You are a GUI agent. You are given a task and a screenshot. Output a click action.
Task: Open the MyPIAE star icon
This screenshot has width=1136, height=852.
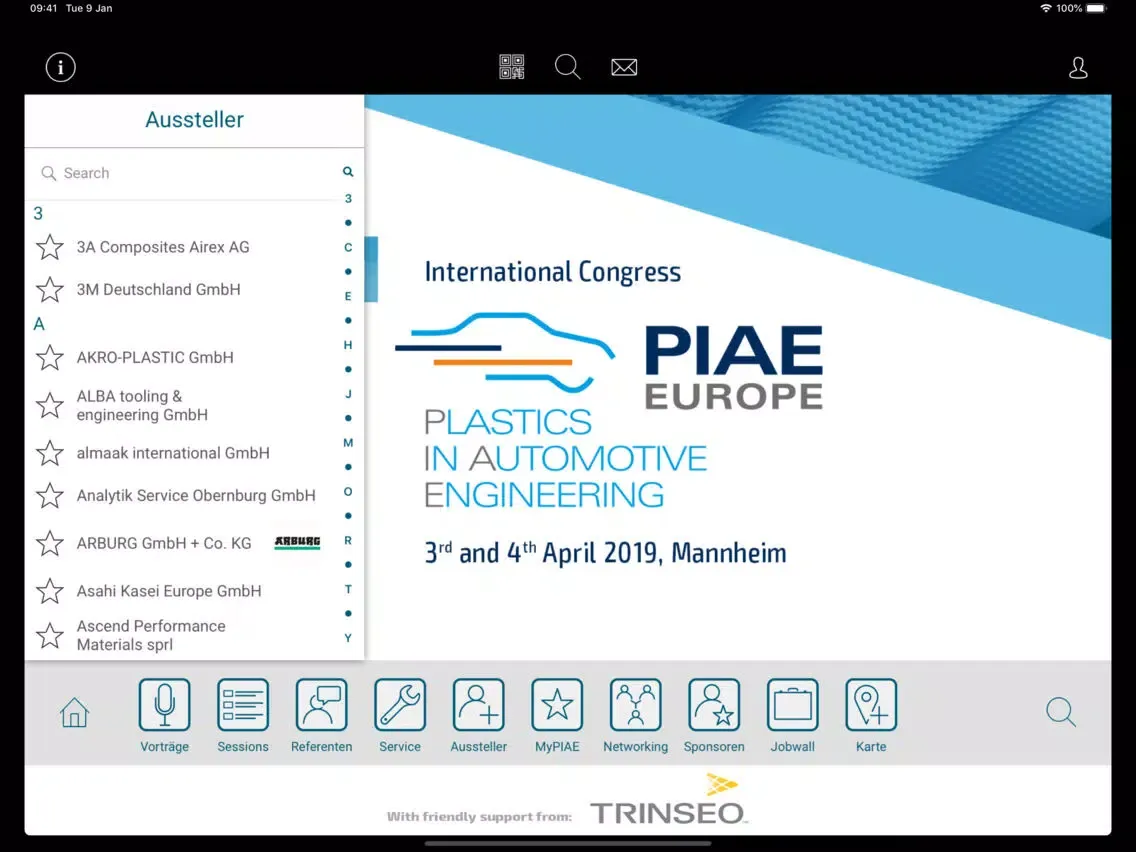(557, 704)
